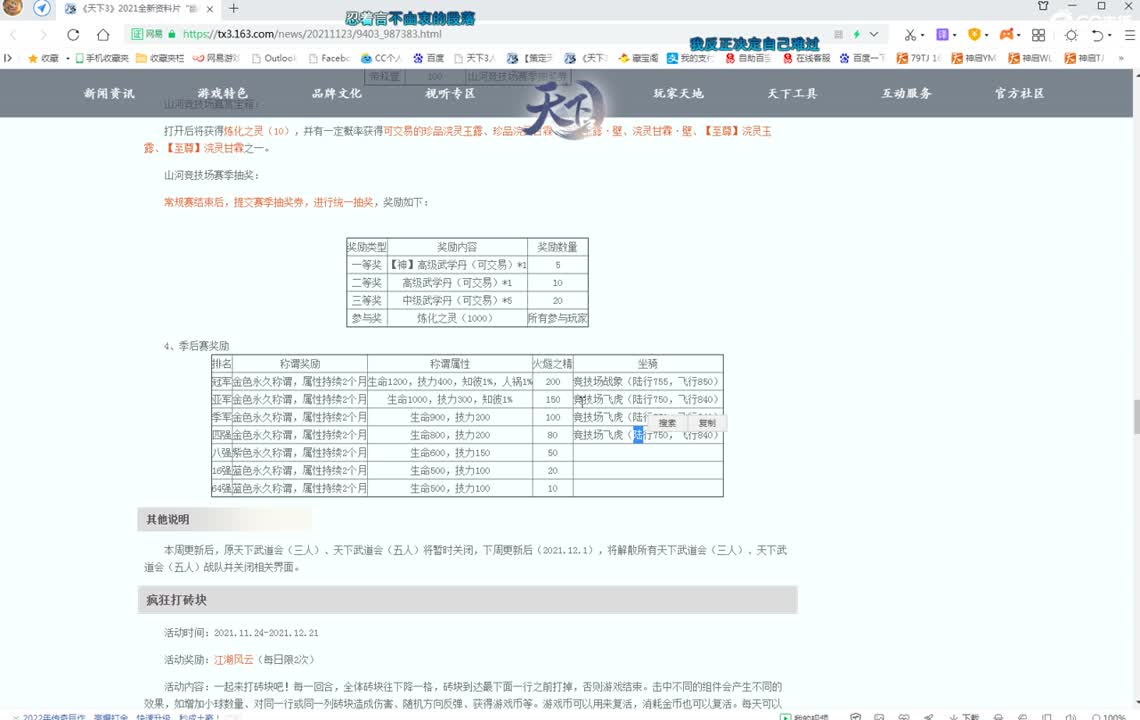Open the orange game controller icon
The width and height of the screenshot is (1140, 720).
pos(1007,34)
